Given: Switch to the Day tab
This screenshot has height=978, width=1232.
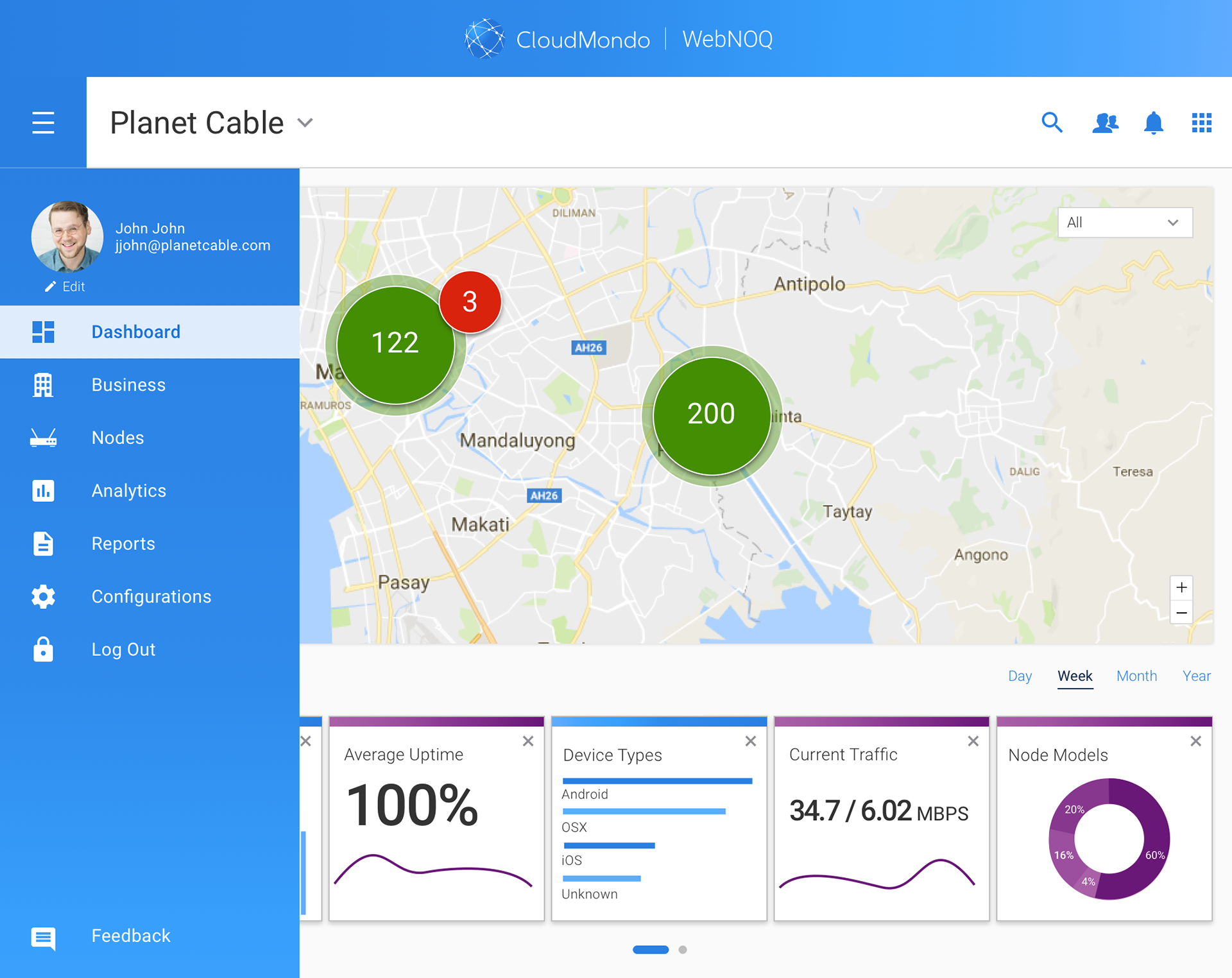Looking at the screenshot, I should pyautogui.click(x=1020, y=676).
